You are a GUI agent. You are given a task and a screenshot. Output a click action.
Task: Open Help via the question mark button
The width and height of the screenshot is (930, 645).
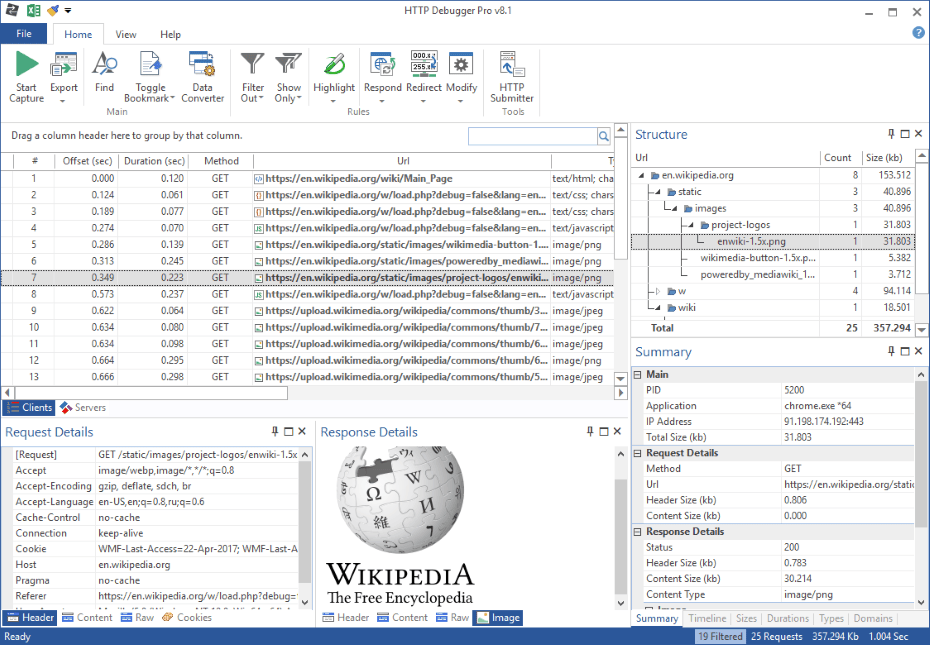click(x=918, y=33)
